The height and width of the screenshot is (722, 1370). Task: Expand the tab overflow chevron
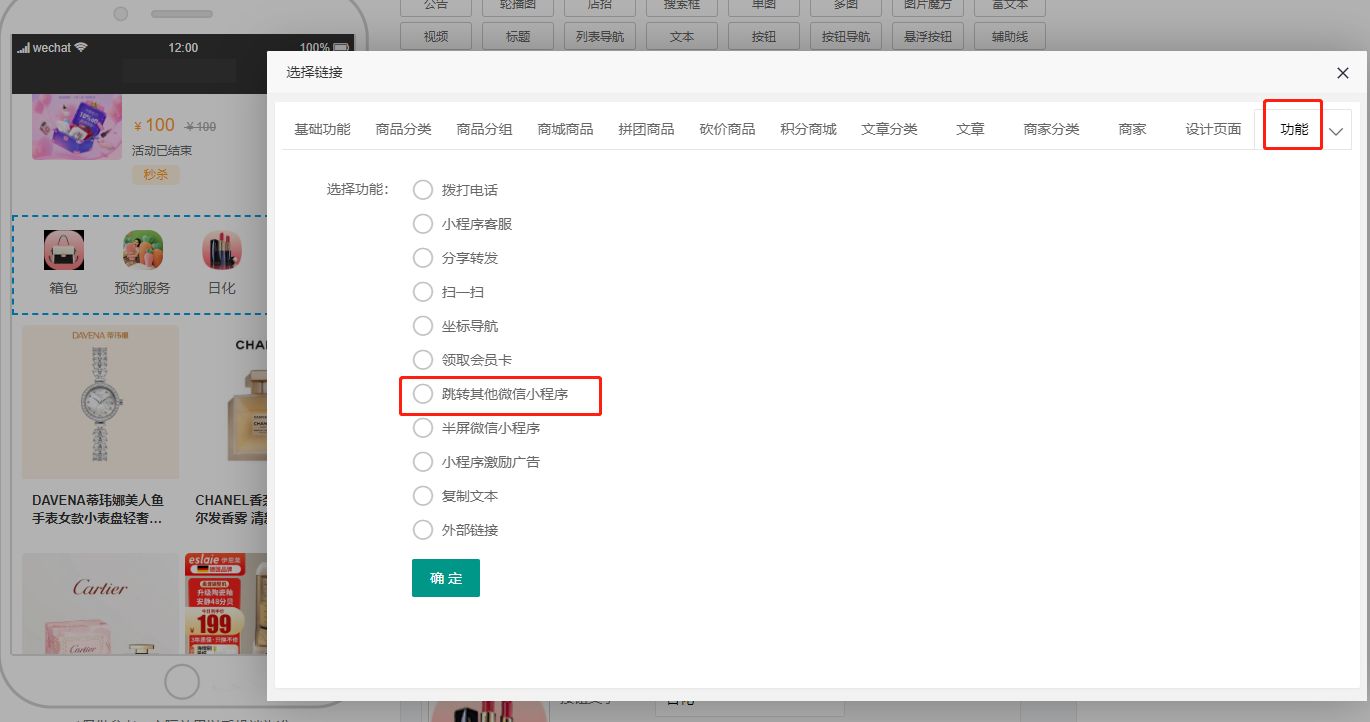tap(1336, 130)
